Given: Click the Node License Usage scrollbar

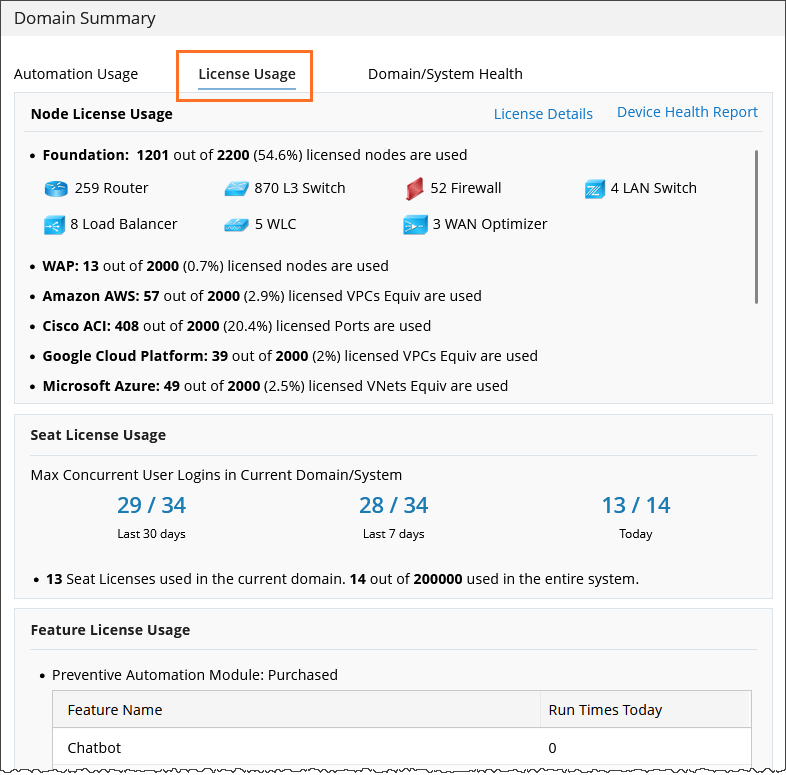Looking at the screenshot, I should [756, 226].
